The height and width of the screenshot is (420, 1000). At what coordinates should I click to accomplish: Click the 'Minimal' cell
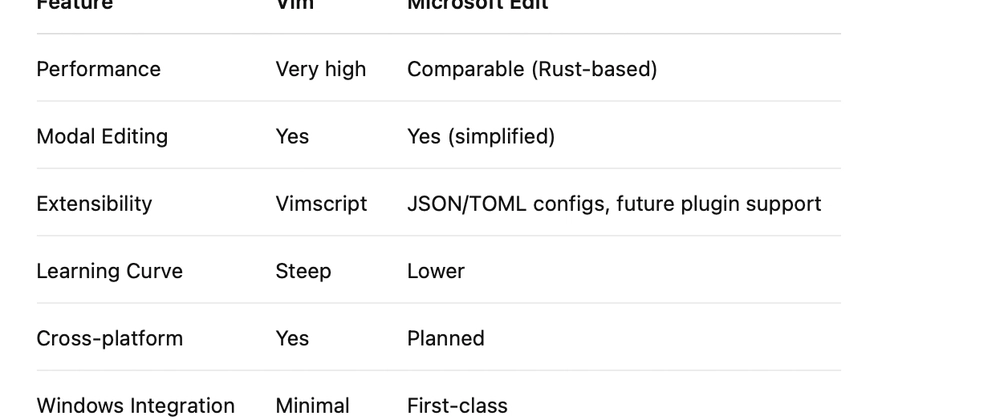[312, 406]
